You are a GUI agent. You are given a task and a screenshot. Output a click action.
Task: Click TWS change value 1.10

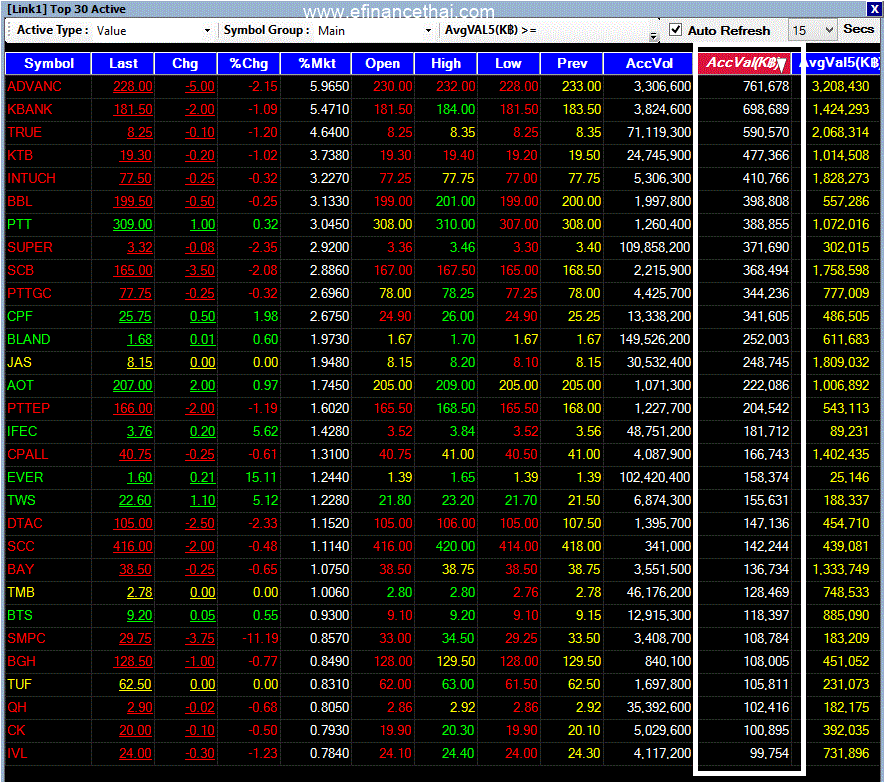point(203,500)
